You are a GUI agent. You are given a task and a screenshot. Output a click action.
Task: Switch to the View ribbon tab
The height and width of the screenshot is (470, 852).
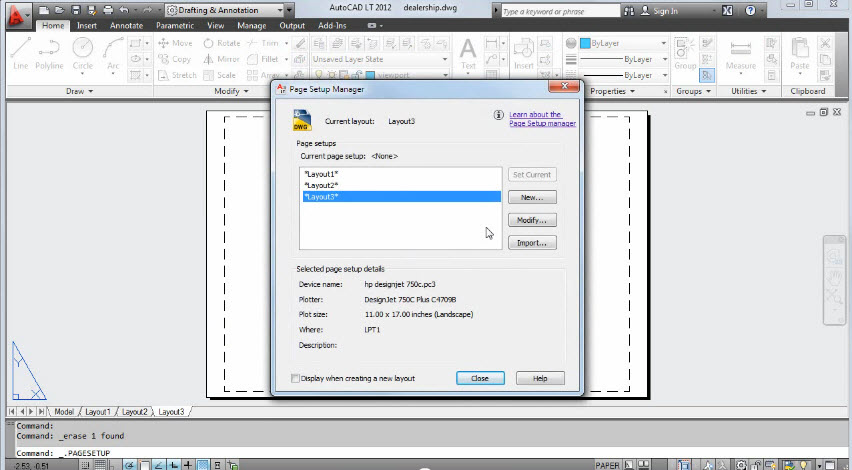[216, 26]
